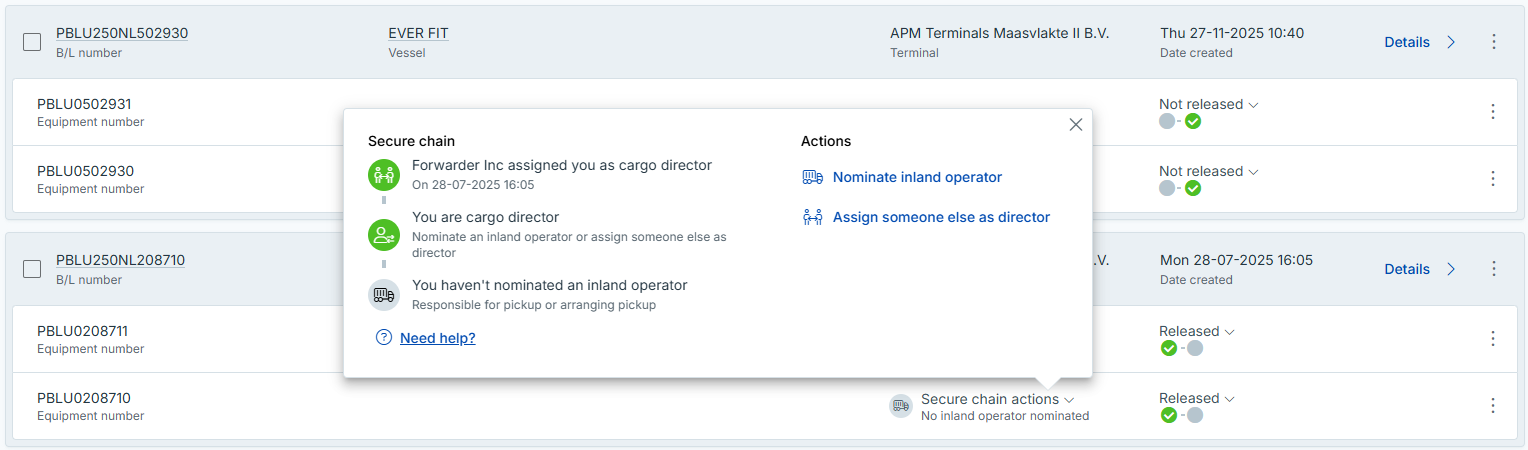Open more options for equipment PBLU0208710
Image resolution: width=1528 pixels, height=450 pixels.
(x=1493, y=406)
